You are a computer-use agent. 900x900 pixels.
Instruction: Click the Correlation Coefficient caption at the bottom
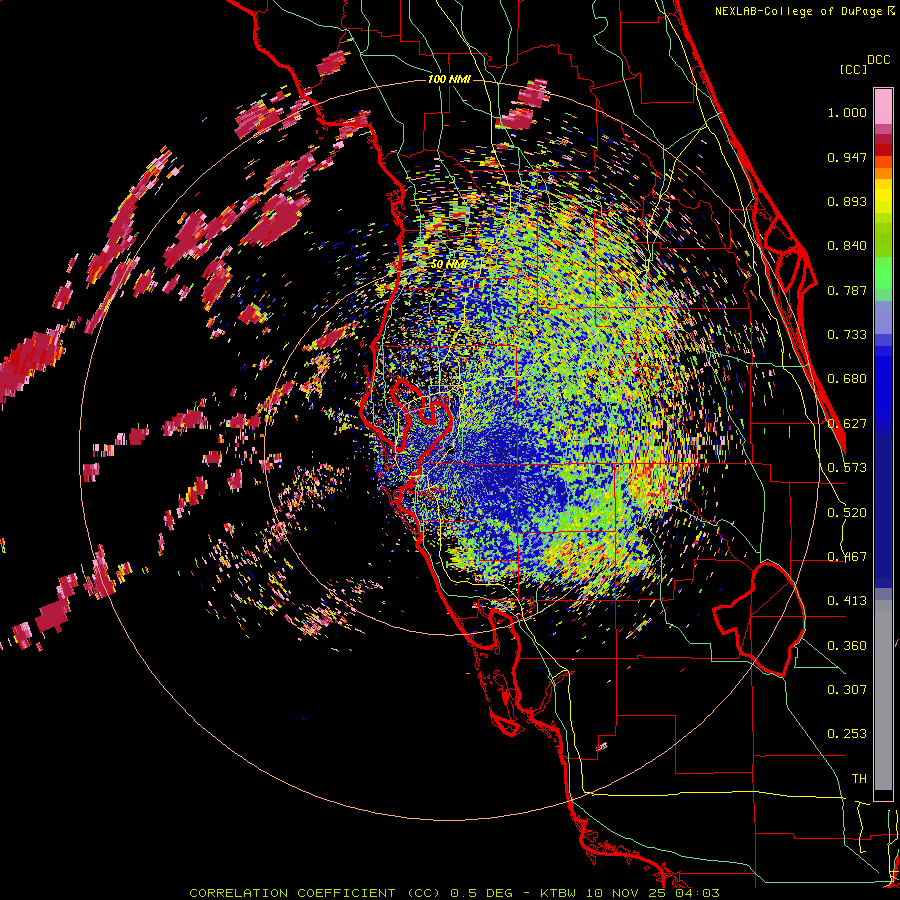(x=455, y=893)
